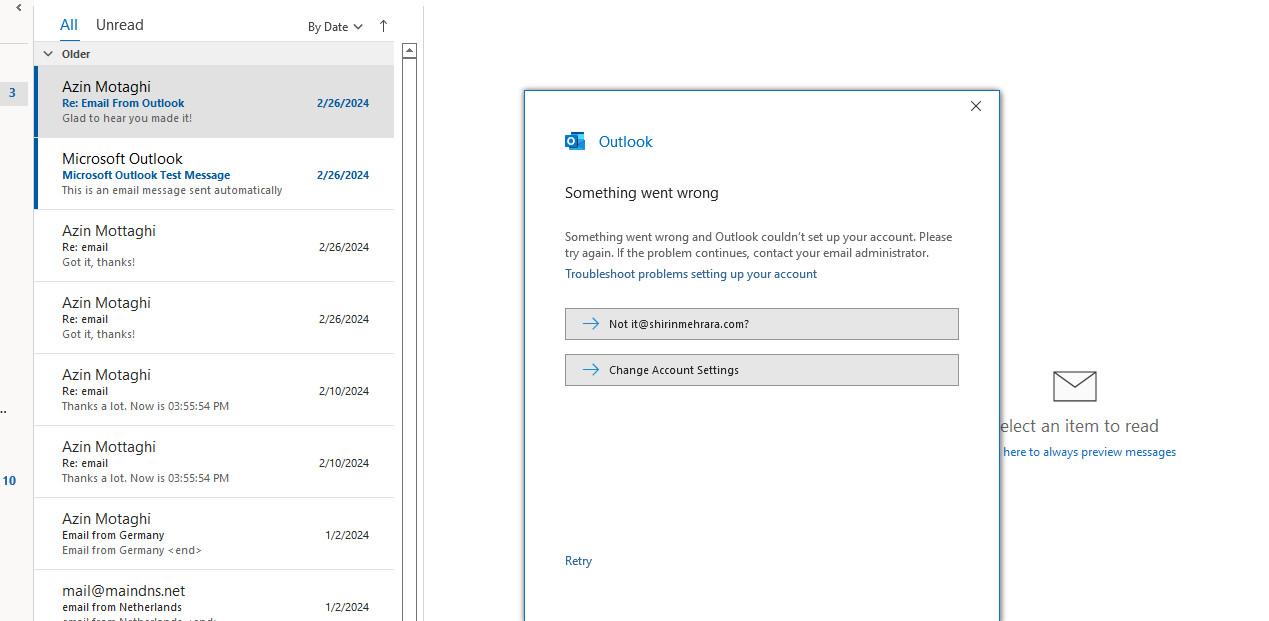Image resolution: width=1269 pixels, height=621 pixels.
Task: Open Email from Germany message
Action: [214, 534]
